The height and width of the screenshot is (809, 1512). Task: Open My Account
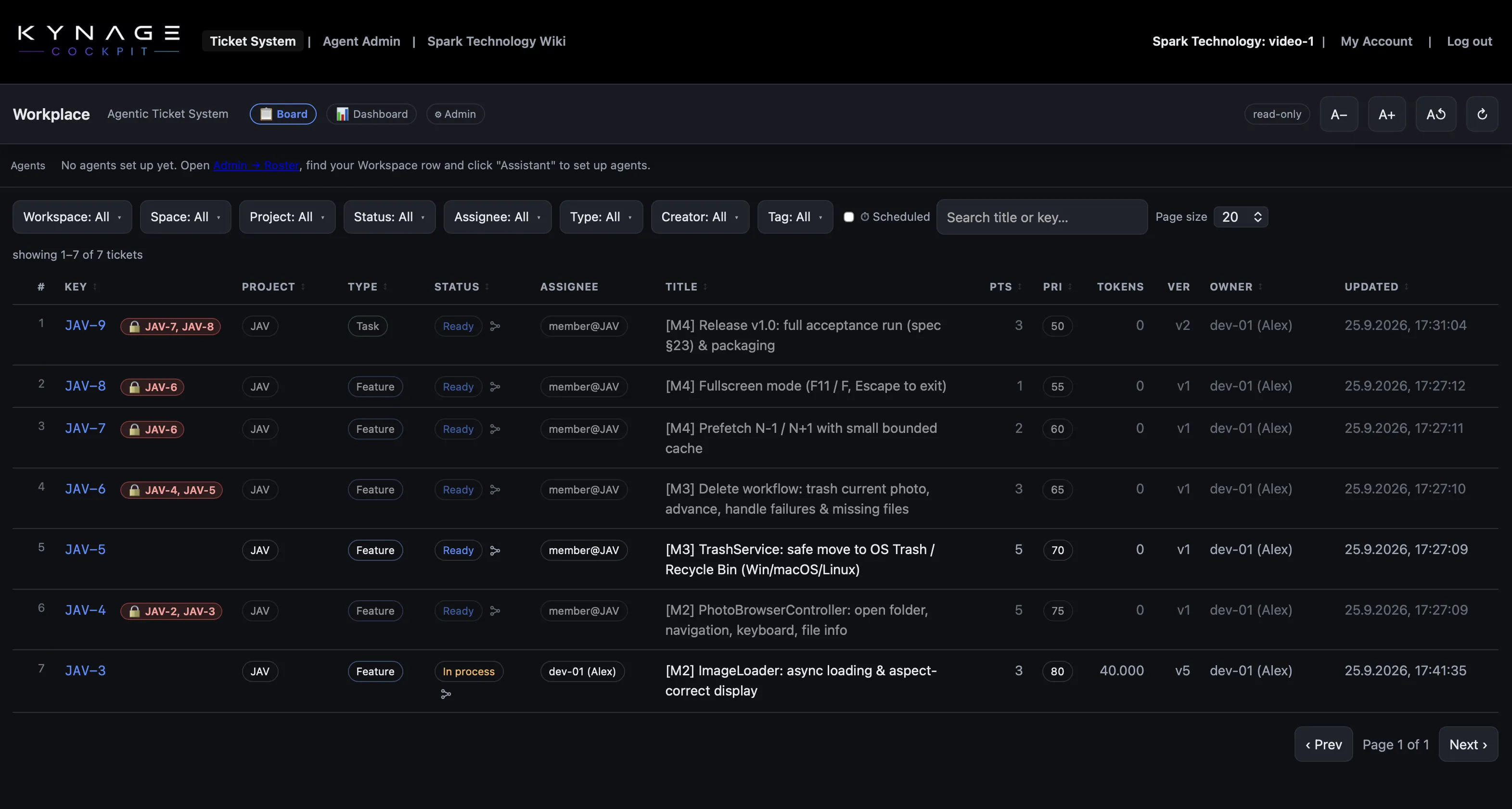point(1376,41)
